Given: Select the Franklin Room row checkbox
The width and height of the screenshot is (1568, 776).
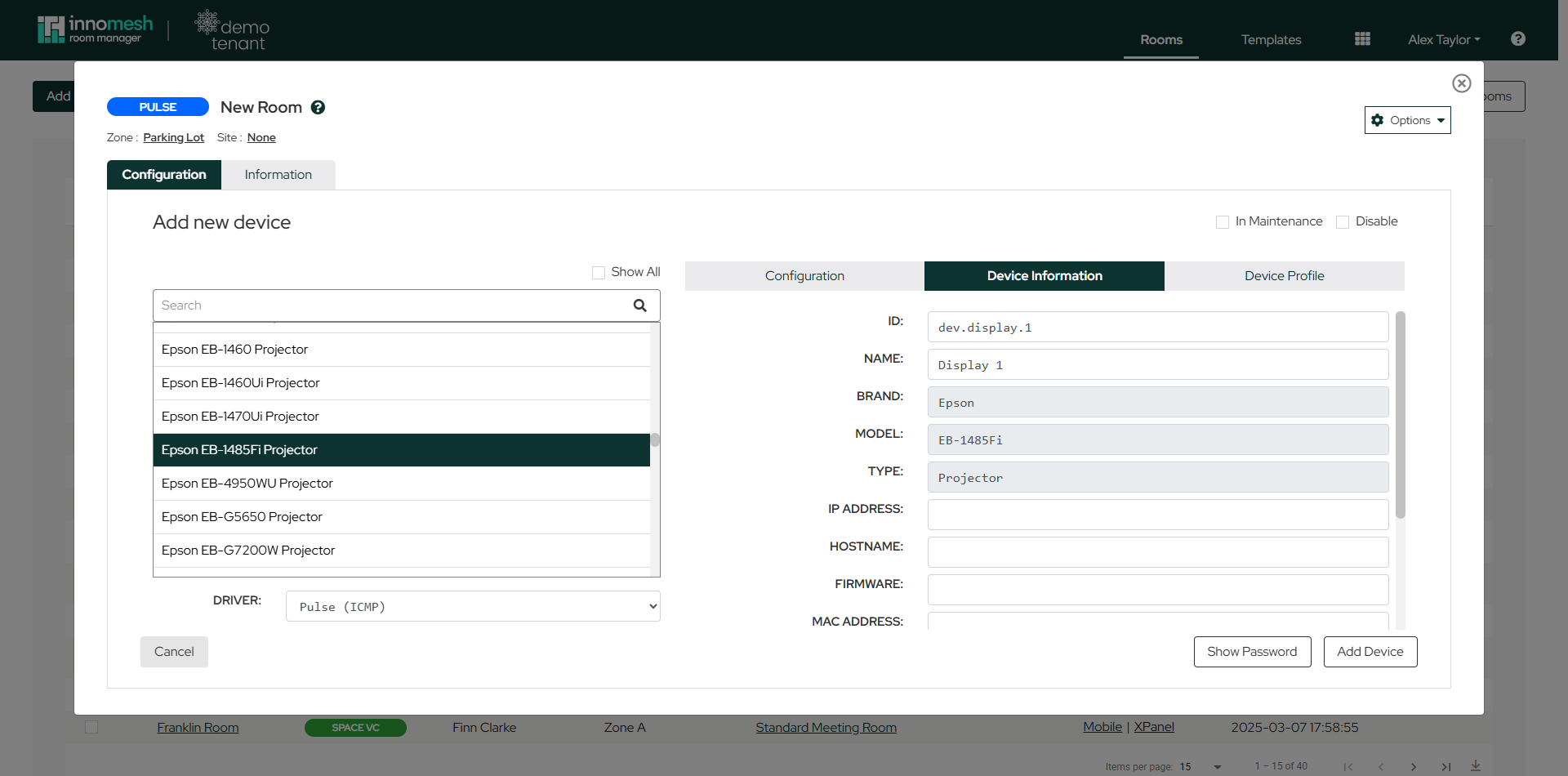Looking at the screenshot, I should (x=91, y=727).
